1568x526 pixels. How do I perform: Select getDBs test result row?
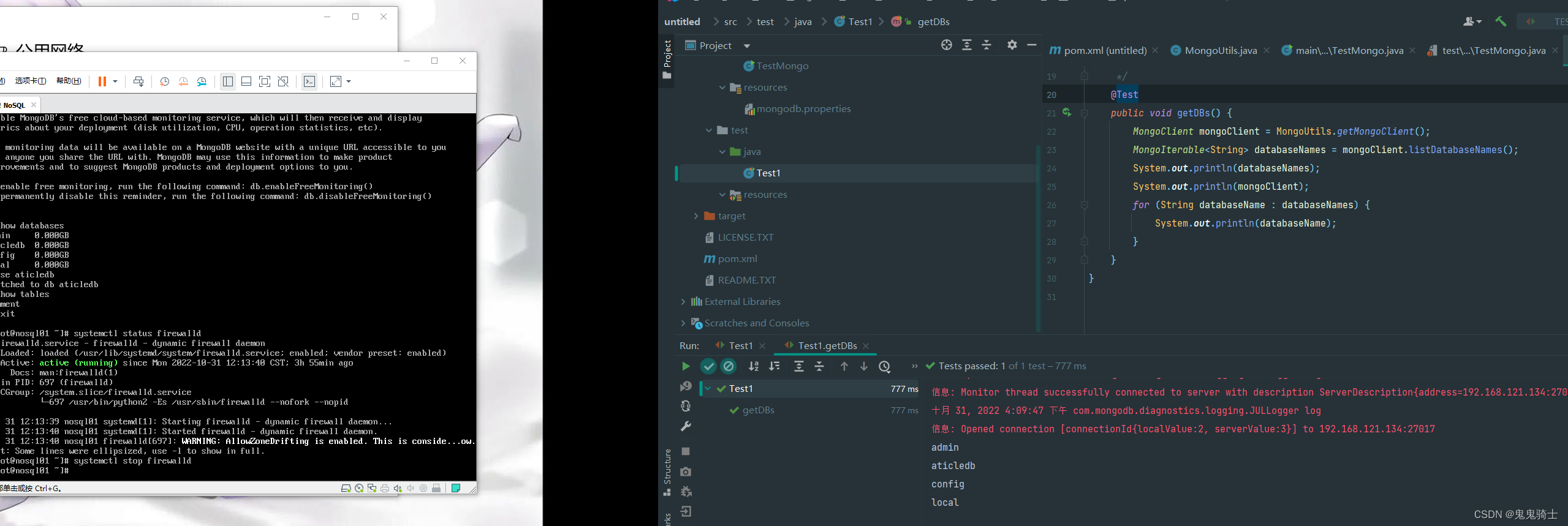point(810,410)
